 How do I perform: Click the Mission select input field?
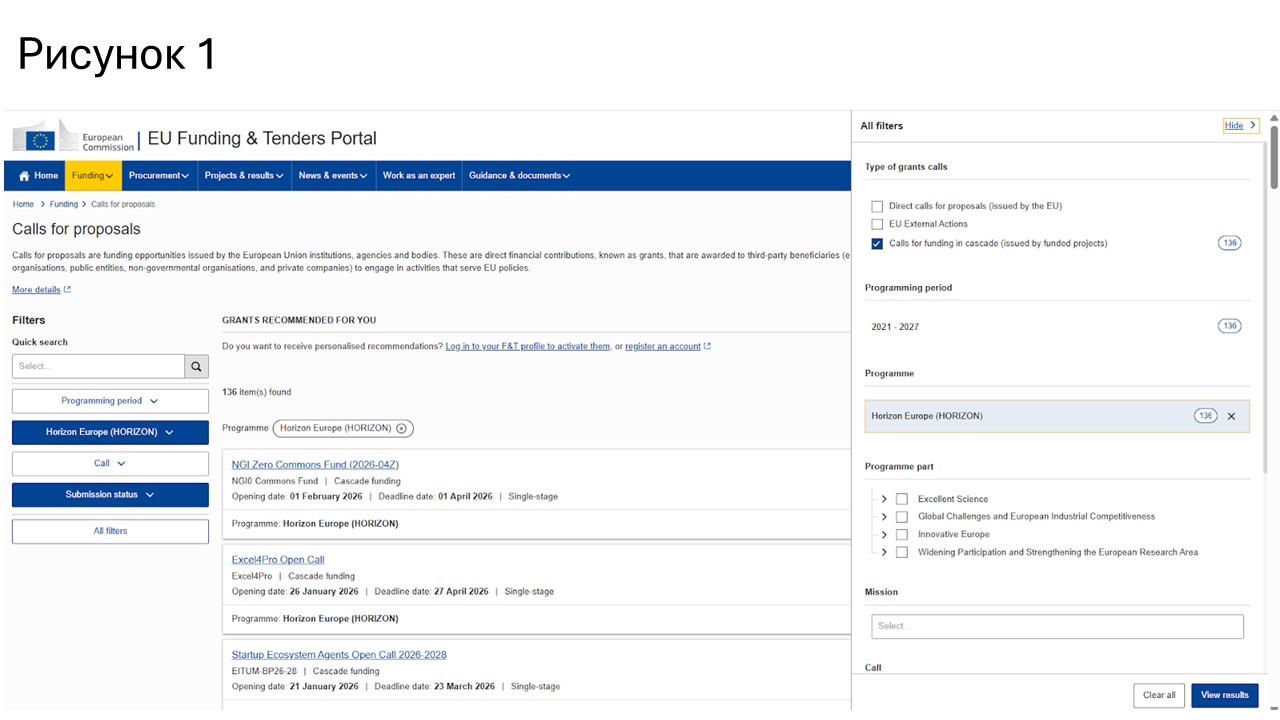tap(1057, 626)
